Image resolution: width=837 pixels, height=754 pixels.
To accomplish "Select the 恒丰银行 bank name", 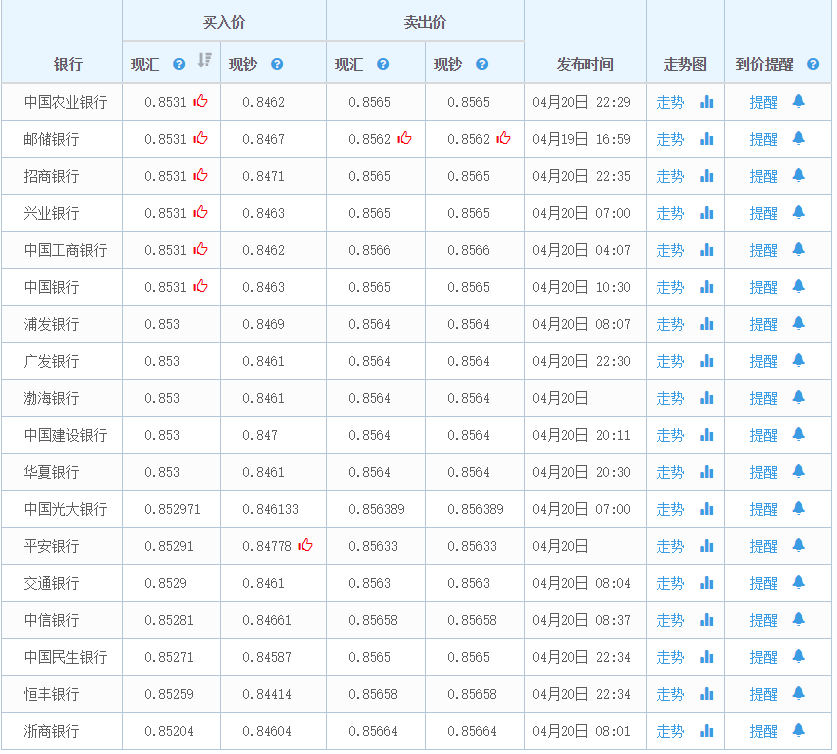I will [51, 694].
